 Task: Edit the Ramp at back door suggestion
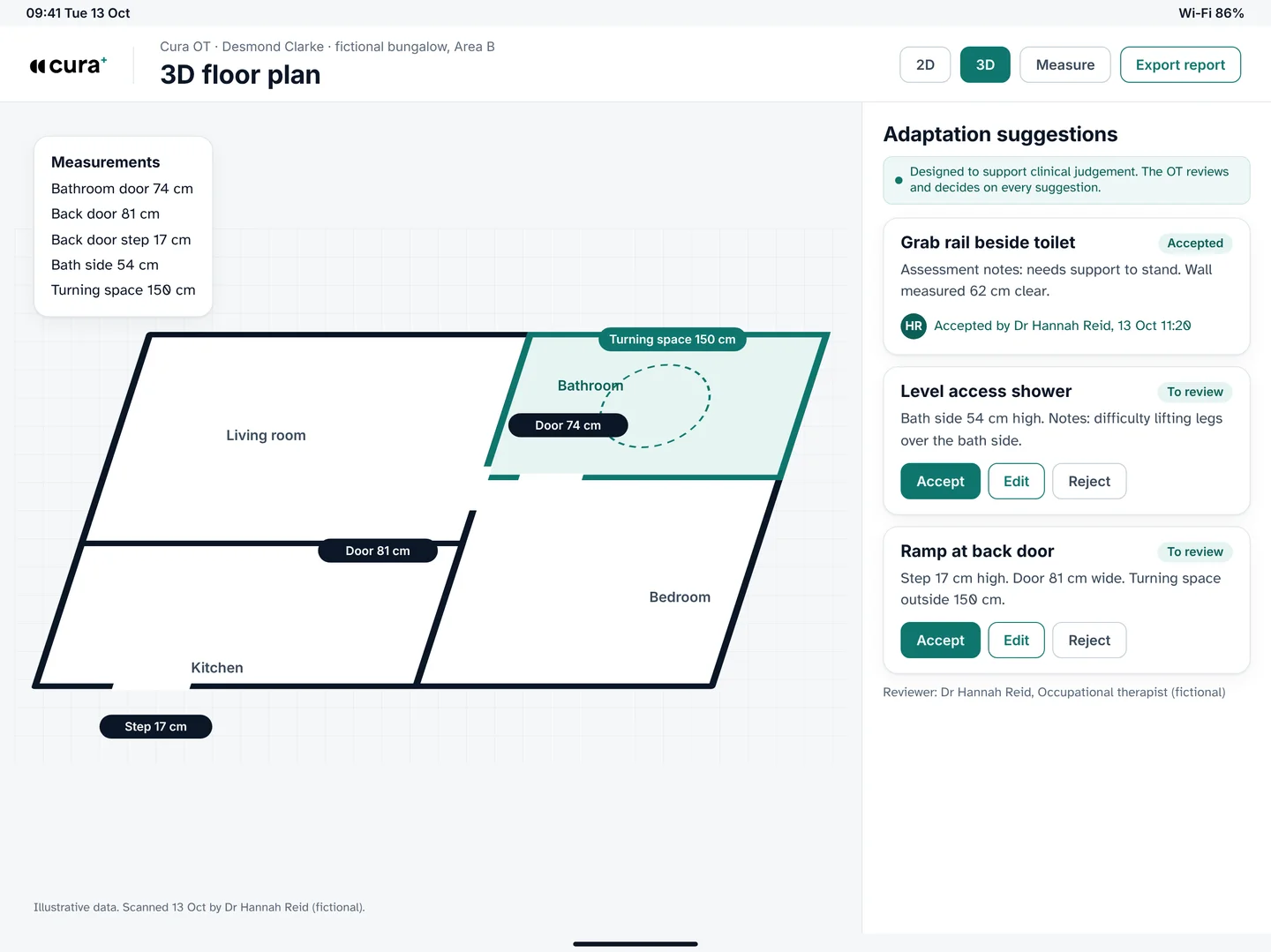pos(1016,641)
